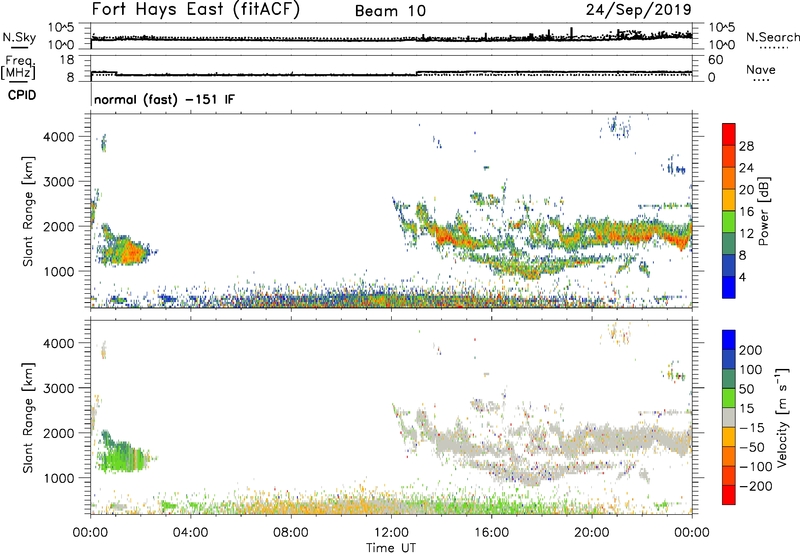Pick the bright green 15–50 velocity swatch
800x554 pixels.
[729, 398]
